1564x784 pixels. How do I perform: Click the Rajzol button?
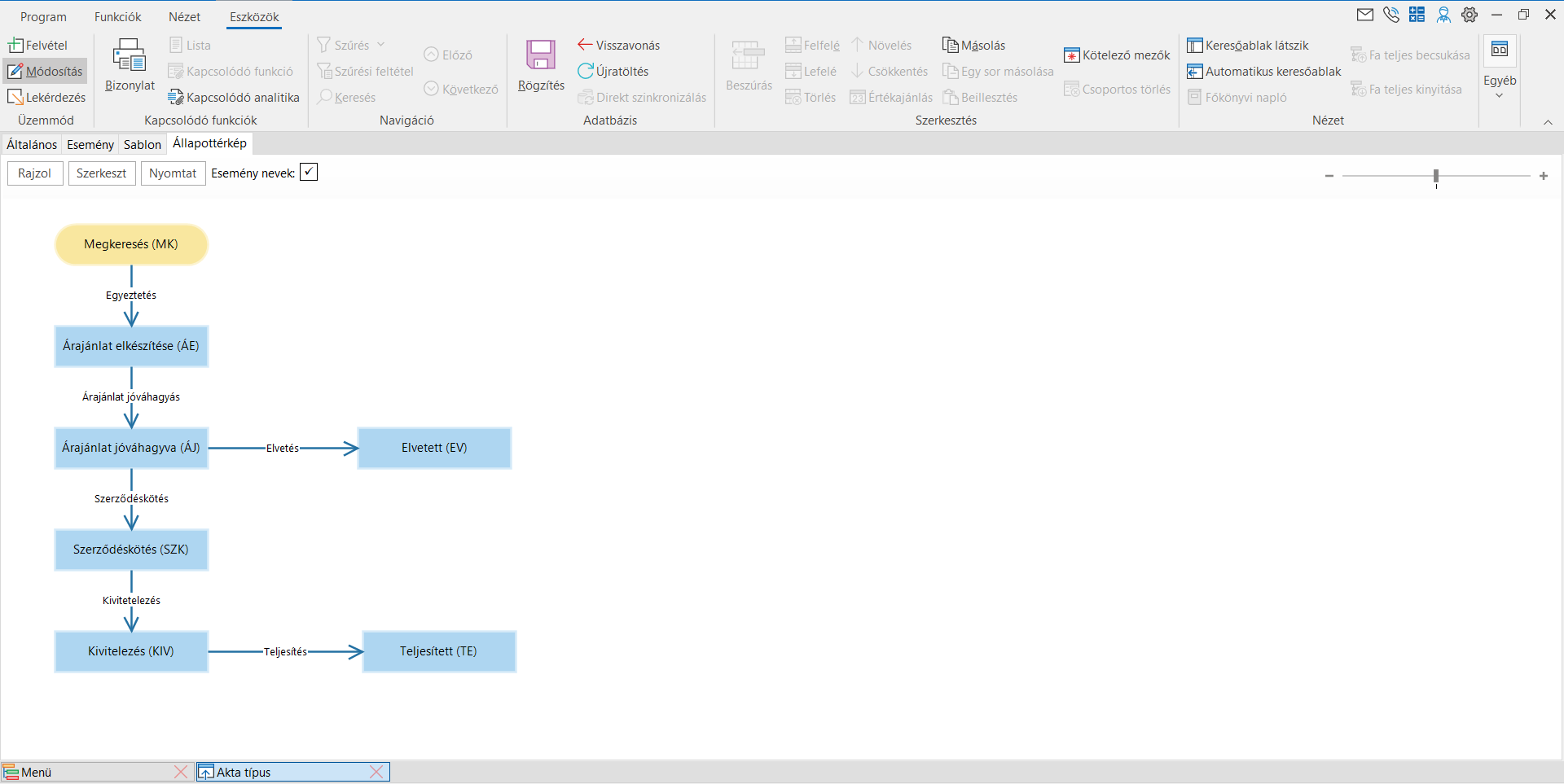point(35,173)
